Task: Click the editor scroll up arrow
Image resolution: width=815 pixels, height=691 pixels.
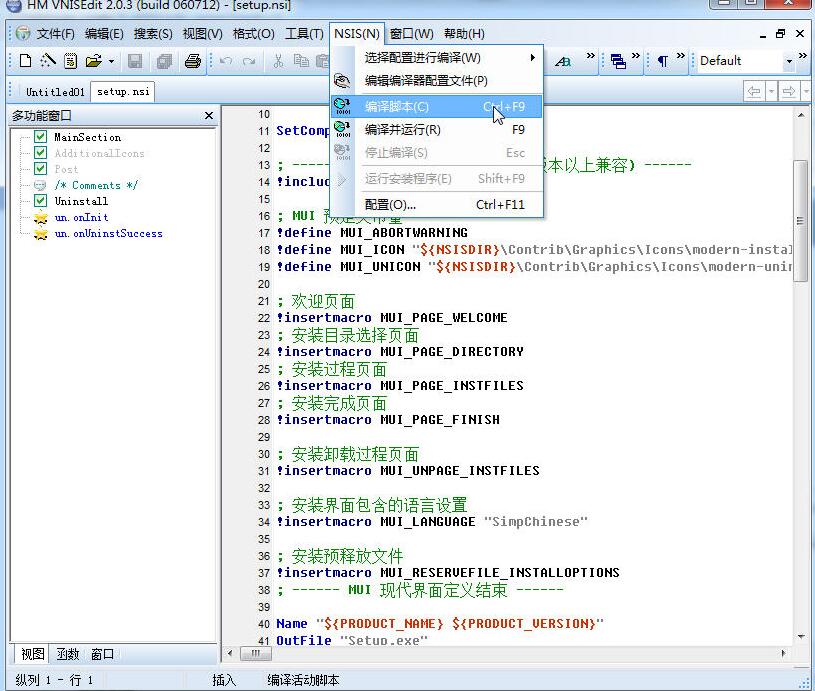Action: coord(800,115)
